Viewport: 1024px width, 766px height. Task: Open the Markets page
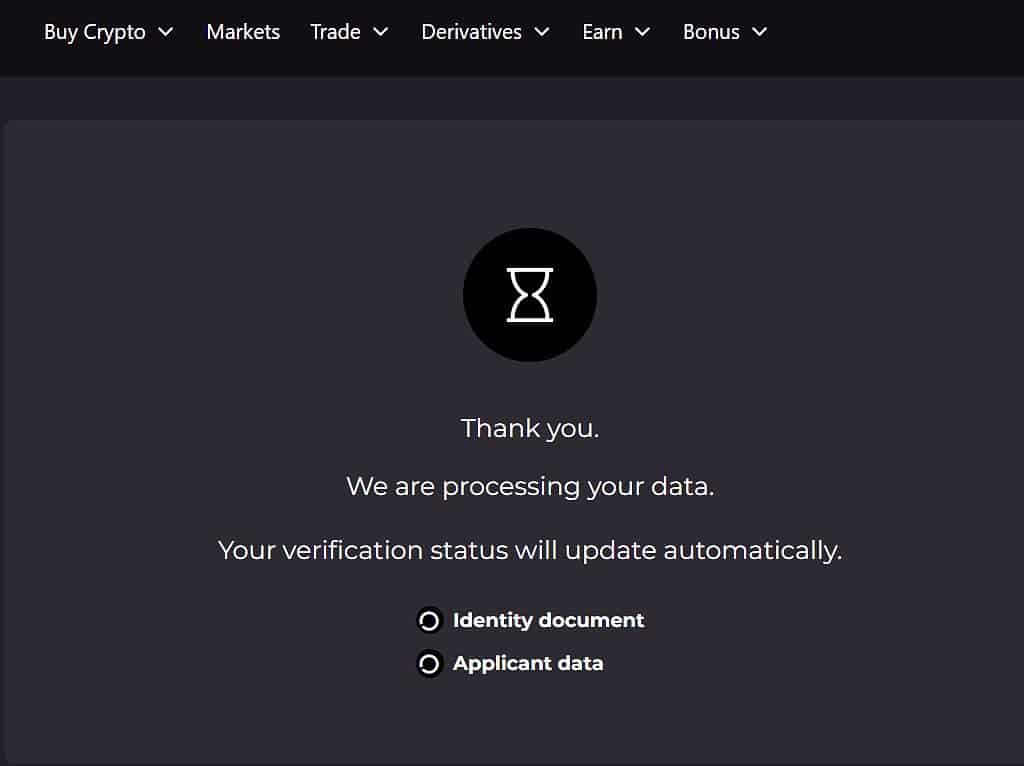[x=243, y=32]
